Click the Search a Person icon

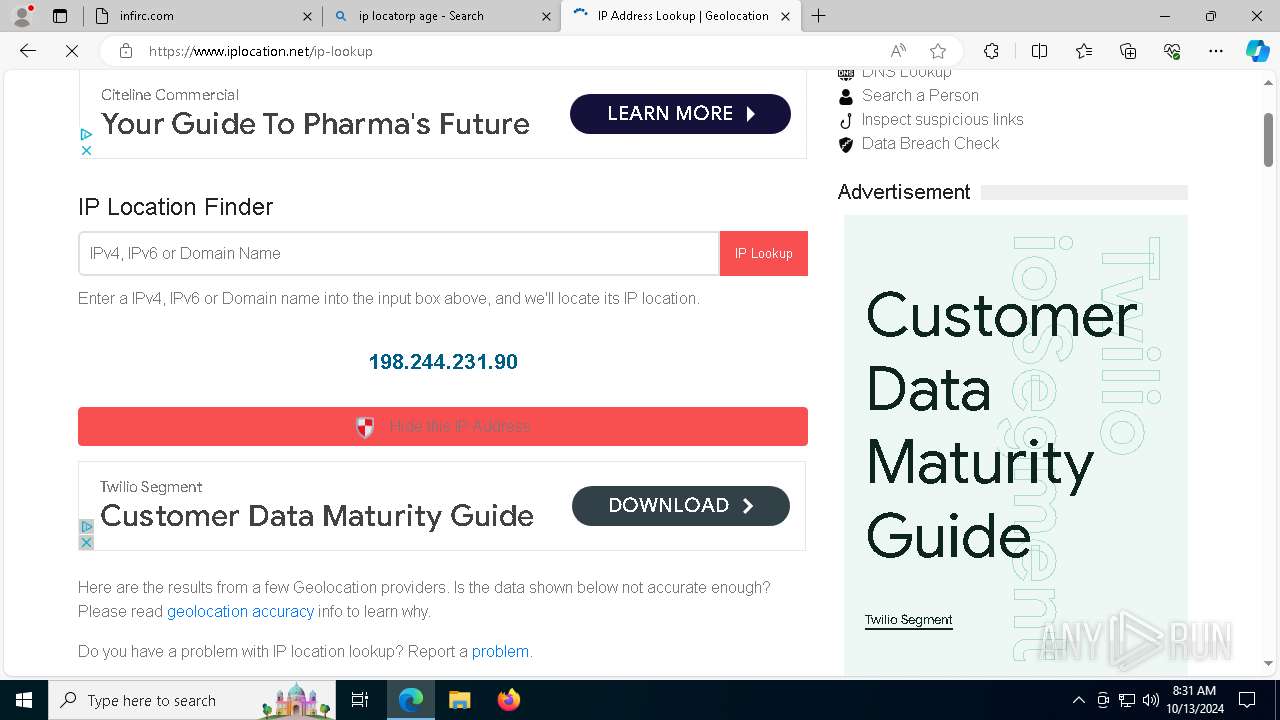tap(846, 96)
